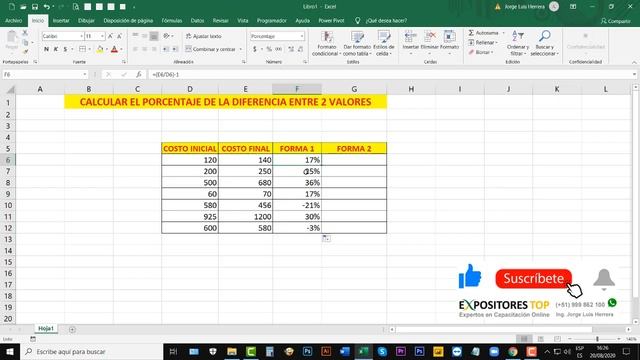Collapse the ribbon with the chevron

pos(634,62)
